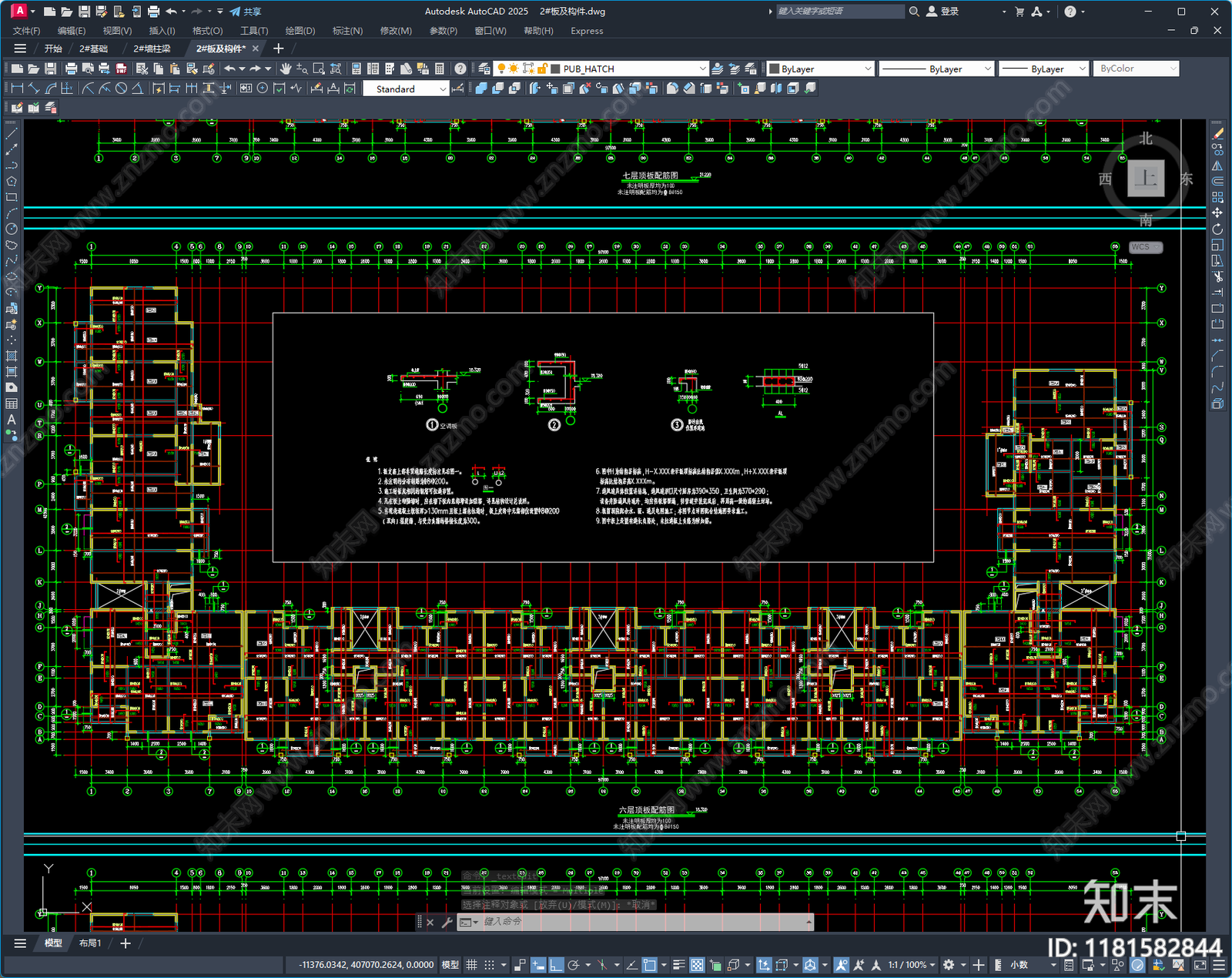Screen dimensions: 1232x978
Task: Open the 文件(F) menu
Action: tap(27, 31)
